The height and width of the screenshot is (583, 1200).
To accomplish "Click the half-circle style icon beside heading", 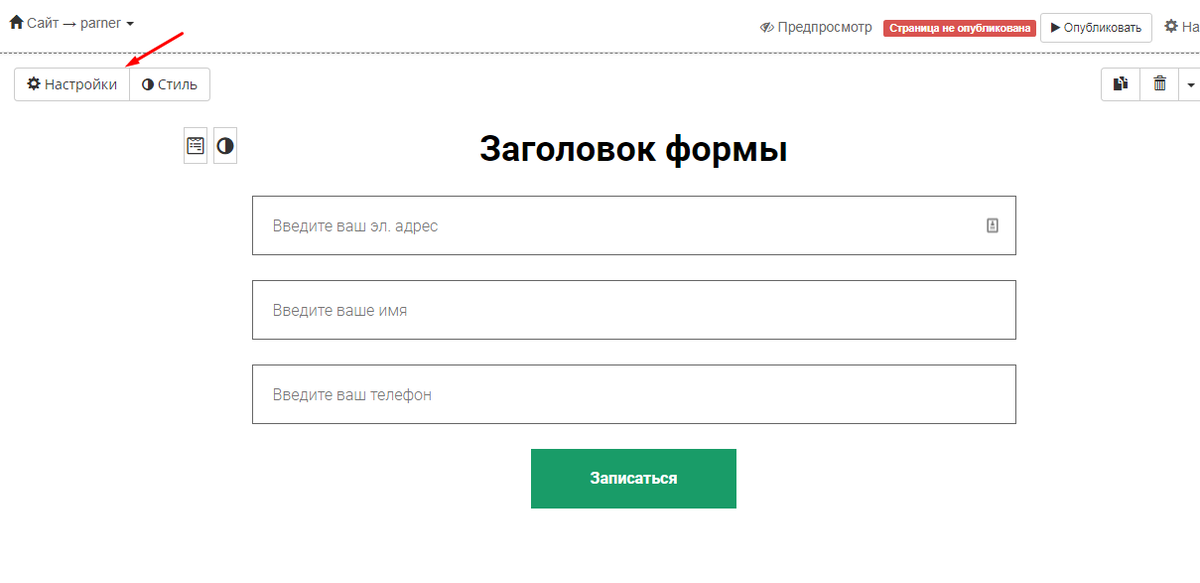I will point(225,145).
